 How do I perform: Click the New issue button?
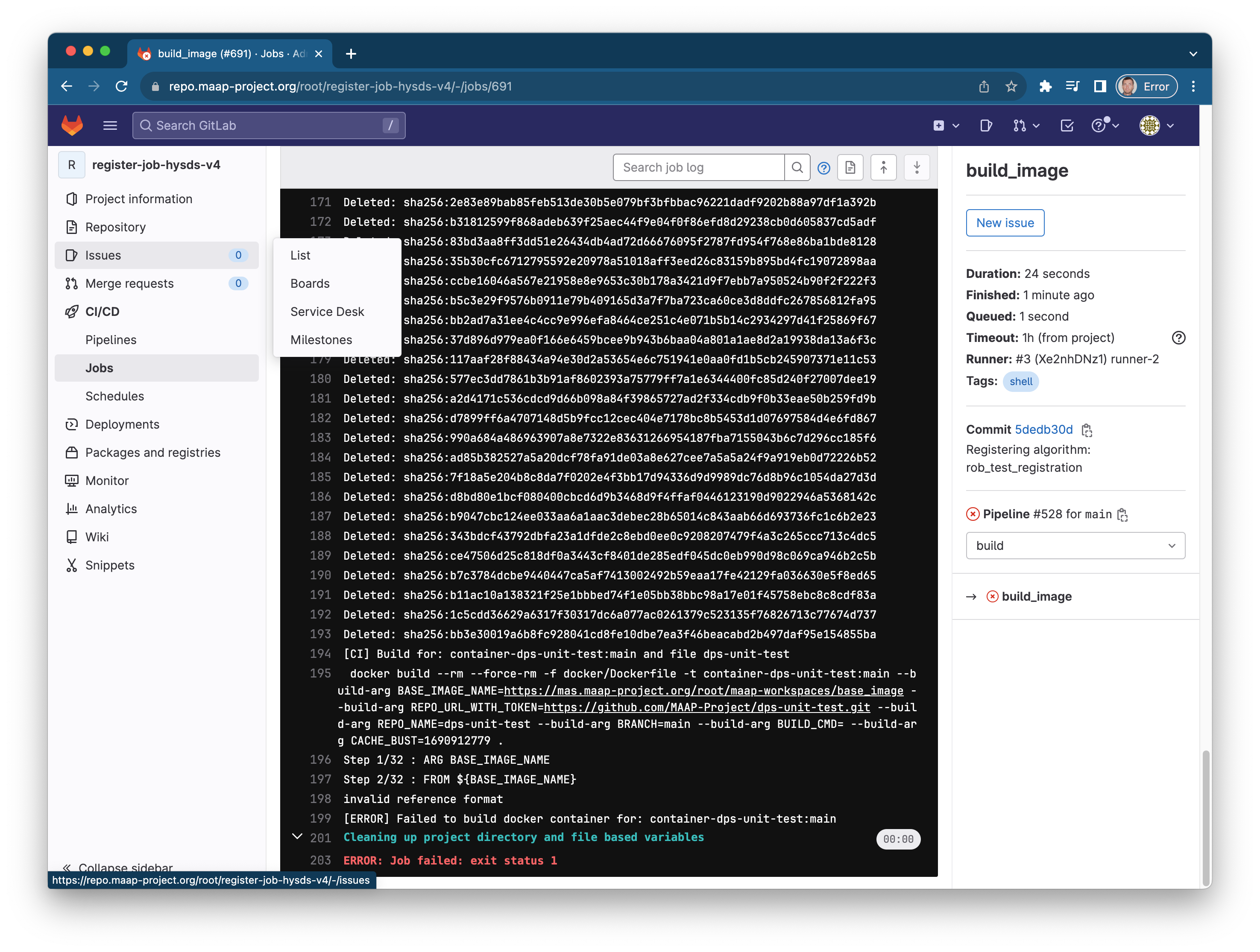(1005, 222)
